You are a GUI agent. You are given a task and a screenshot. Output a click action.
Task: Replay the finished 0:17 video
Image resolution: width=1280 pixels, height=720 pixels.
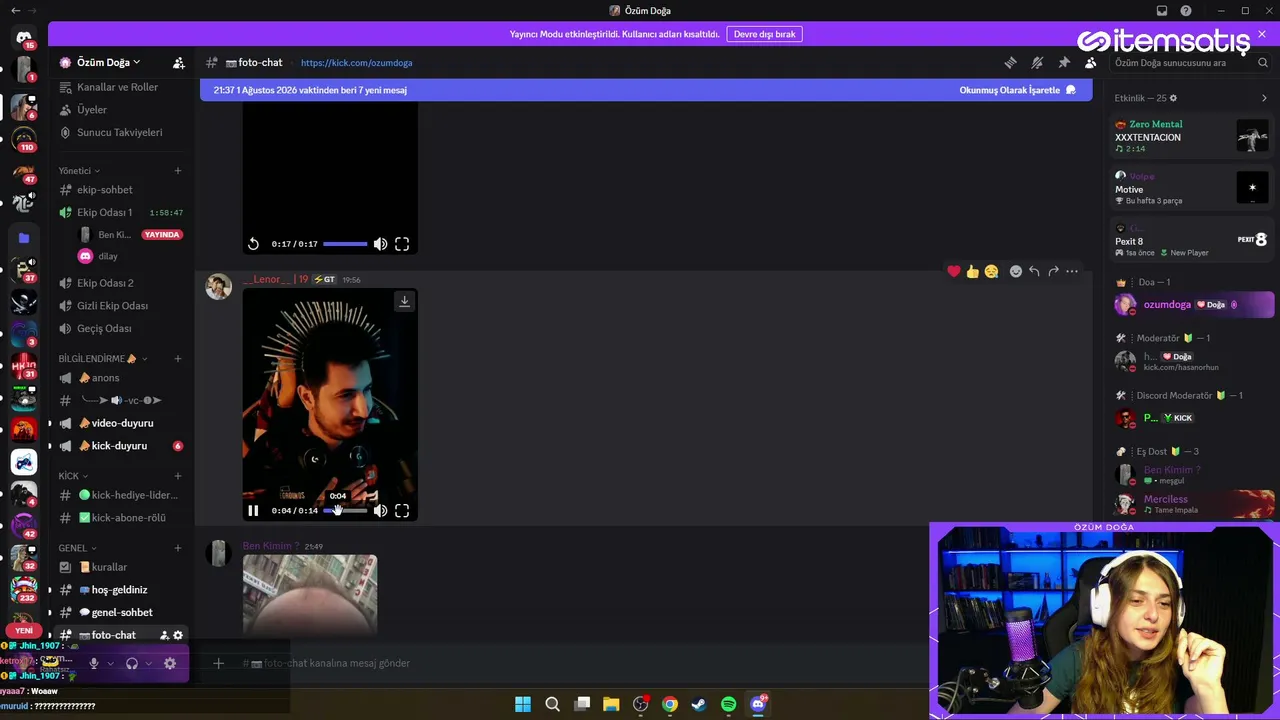[x=253, y=244]
